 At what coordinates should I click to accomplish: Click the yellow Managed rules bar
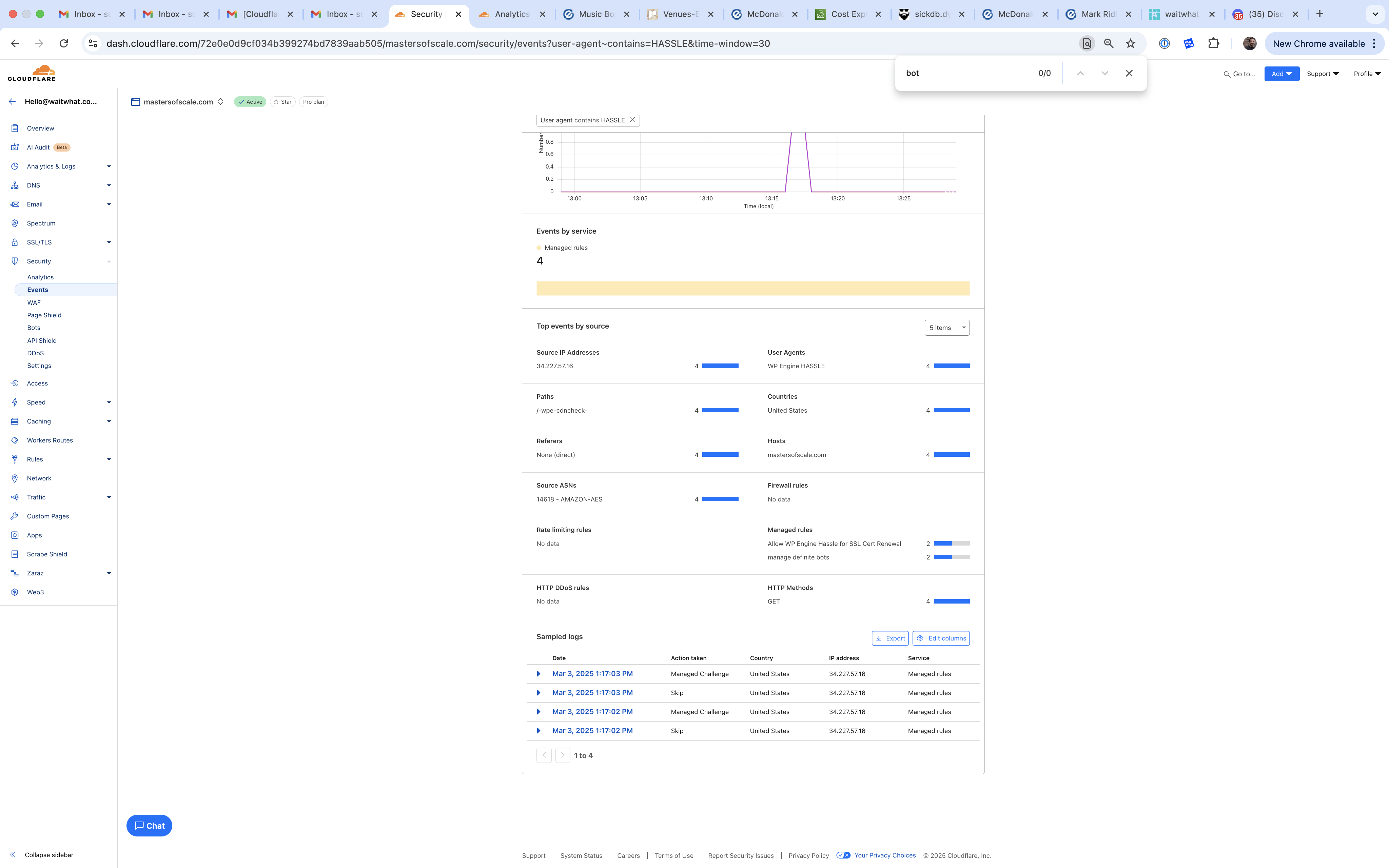tap(752, 289)
